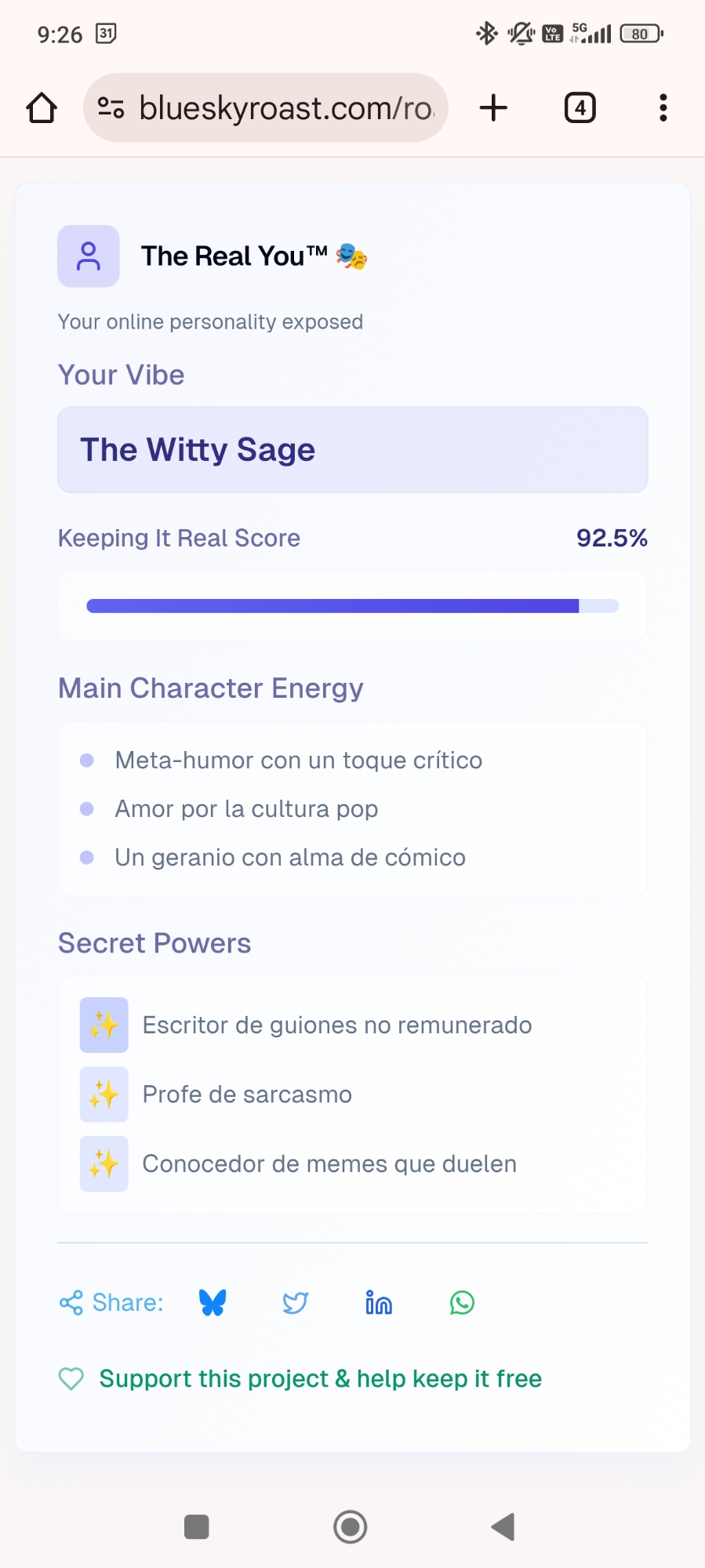Tap the Android home circle button
The height and width of the screenshot is (1568, 705).
[351, 1526]
